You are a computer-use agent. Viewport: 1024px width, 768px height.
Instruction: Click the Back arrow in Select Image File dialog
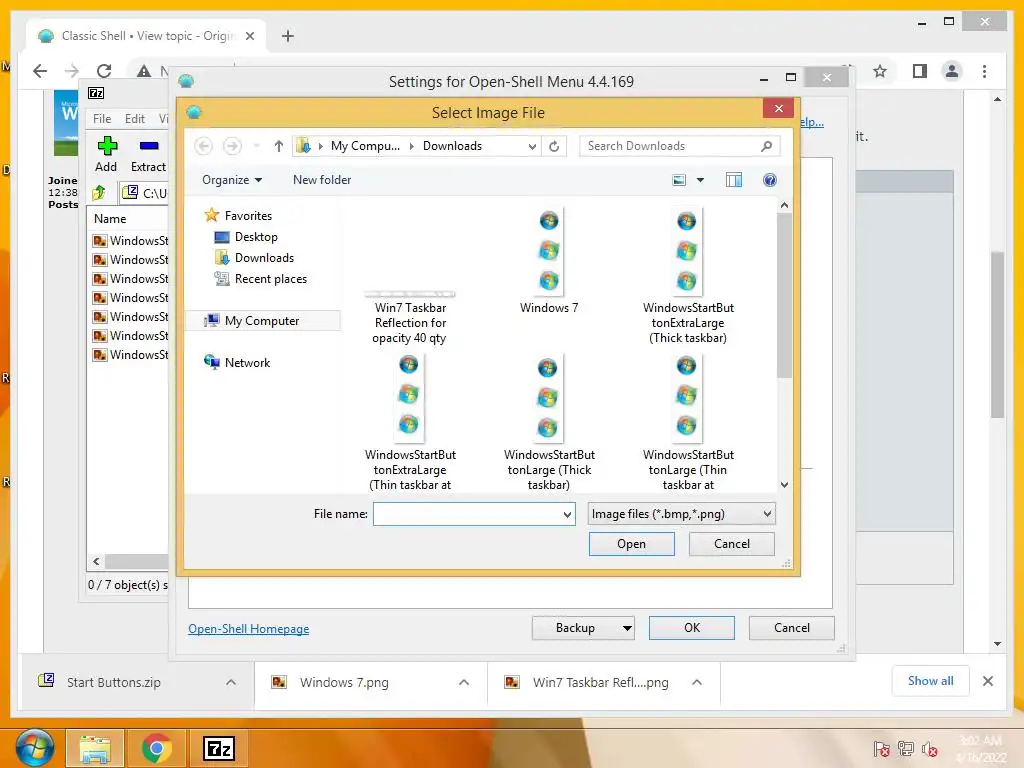click(204, 146)
